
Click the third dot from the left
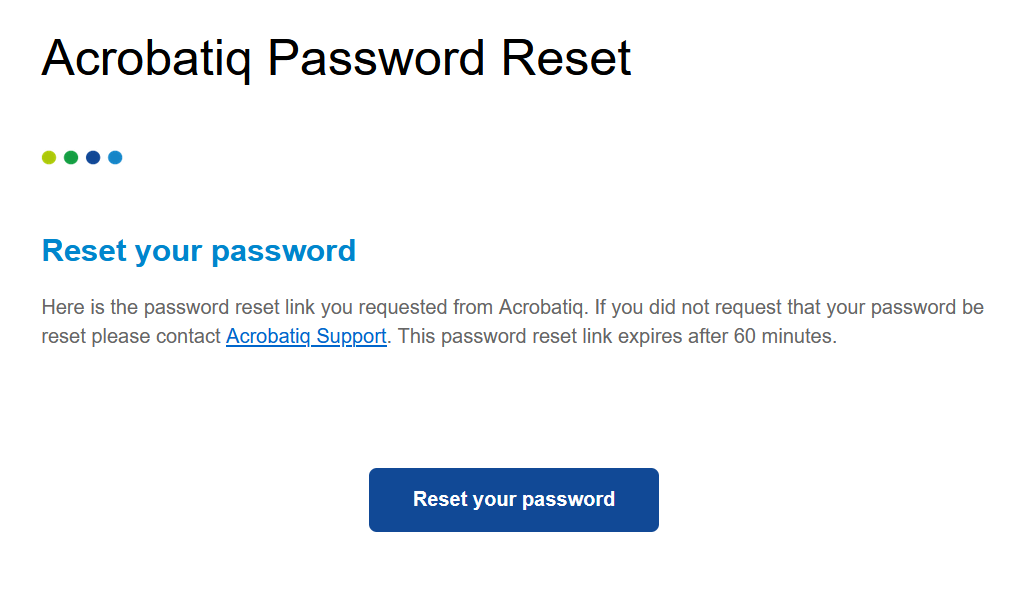[93, 157]
